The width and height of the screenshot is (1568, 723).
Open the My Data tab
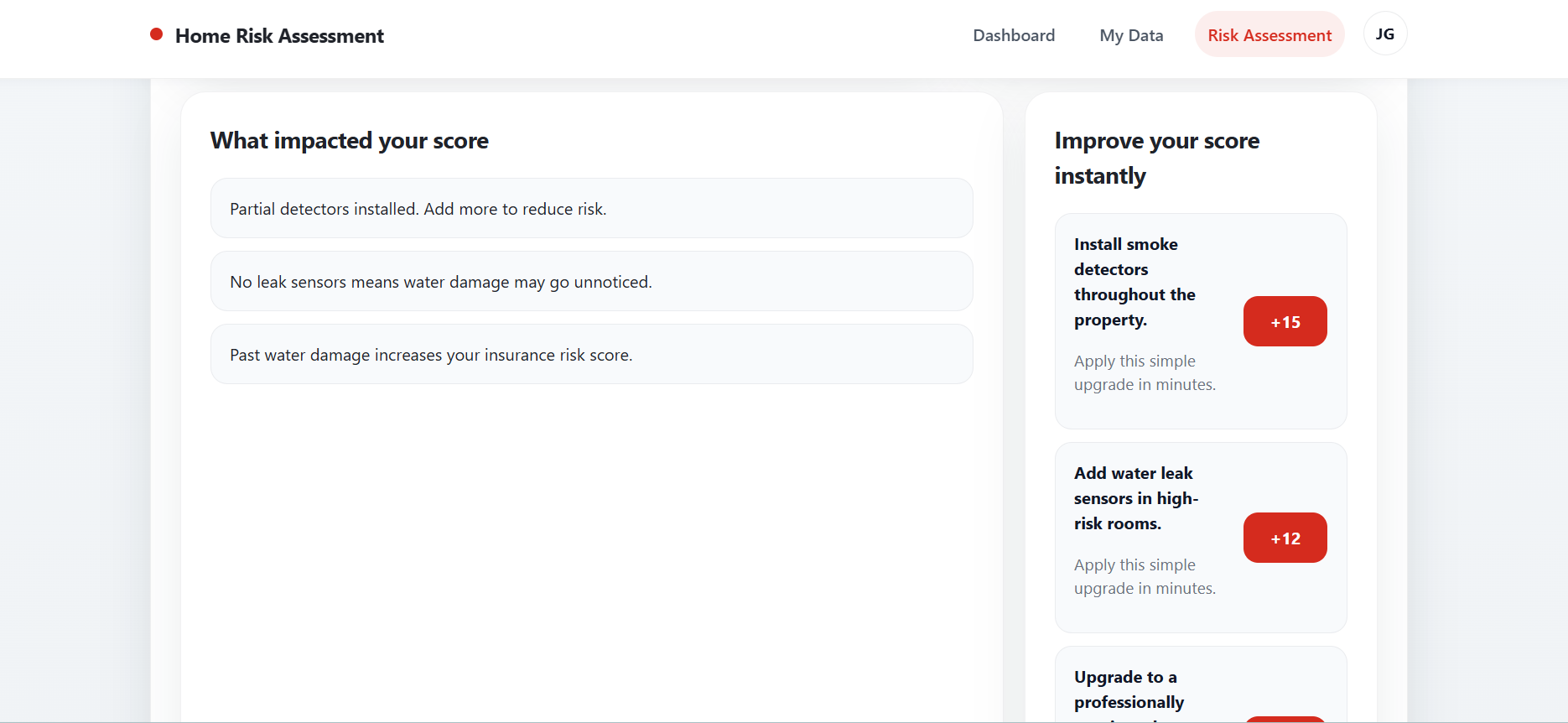click(x=1131, y=35)
